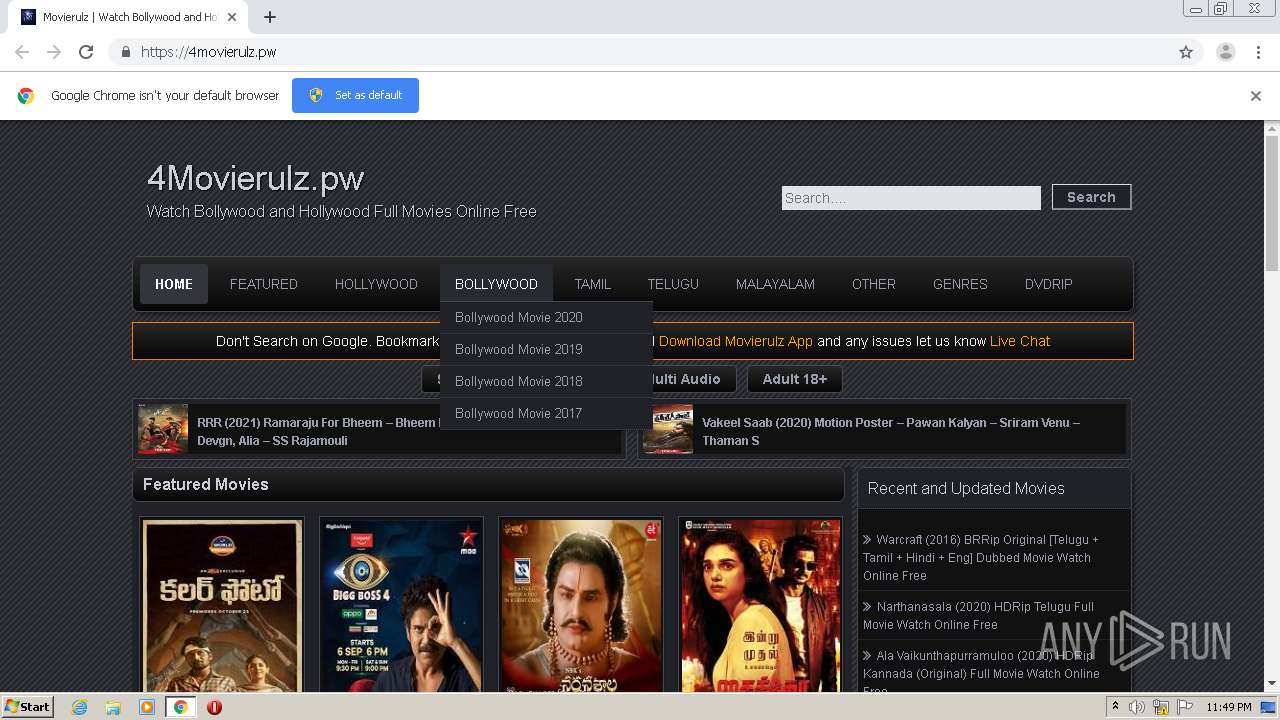Open the MALAYALAM nav menu

(775, 284)
